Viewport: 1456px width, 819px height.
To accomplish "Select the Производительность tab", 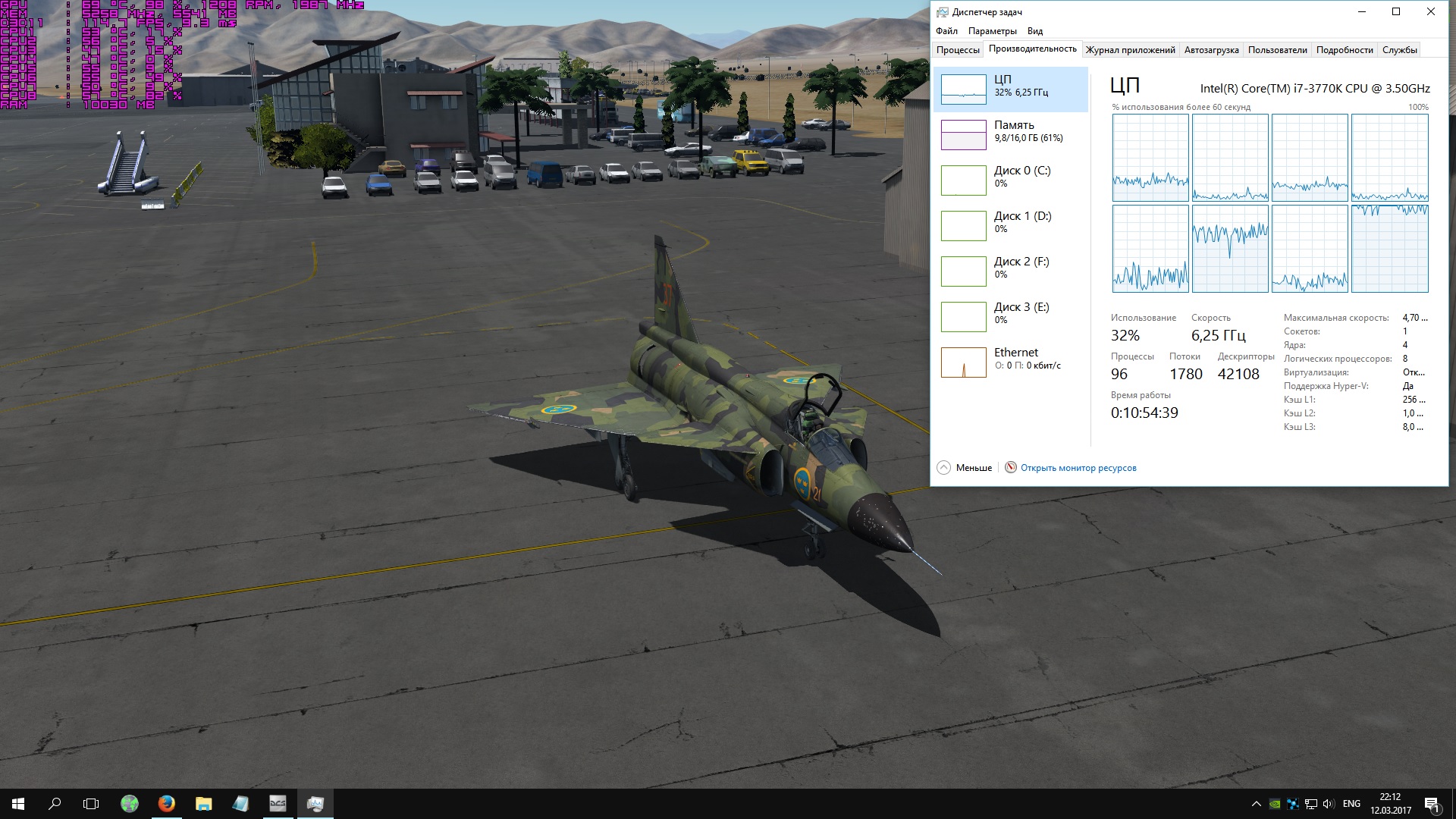I will [1032, 49].
